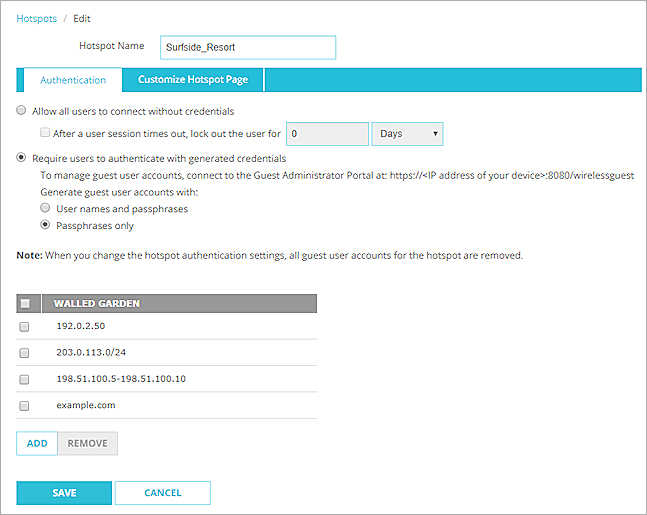
Task: Switch to the Authentication tab
Action: [x=72, y=80]
